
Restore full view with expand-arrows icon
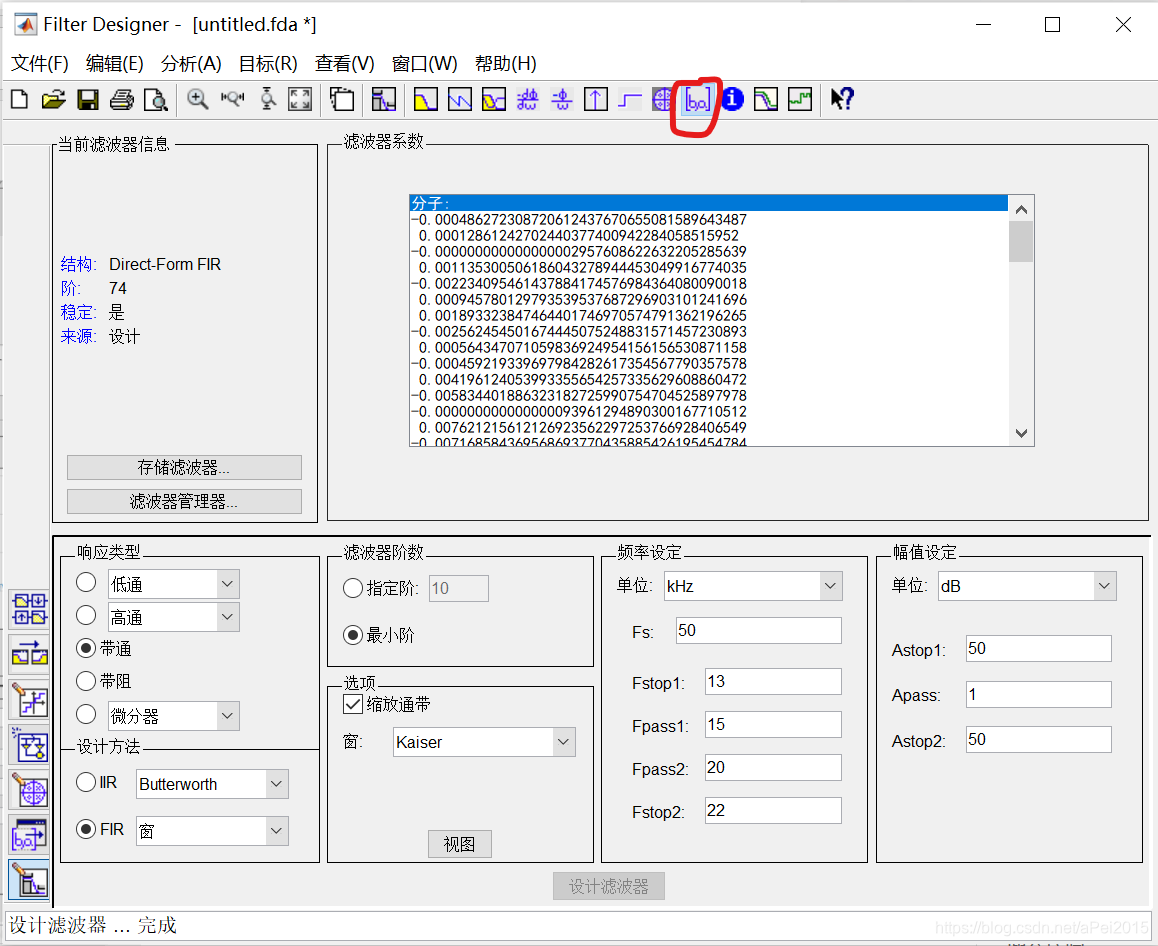(x=300, y=99)
